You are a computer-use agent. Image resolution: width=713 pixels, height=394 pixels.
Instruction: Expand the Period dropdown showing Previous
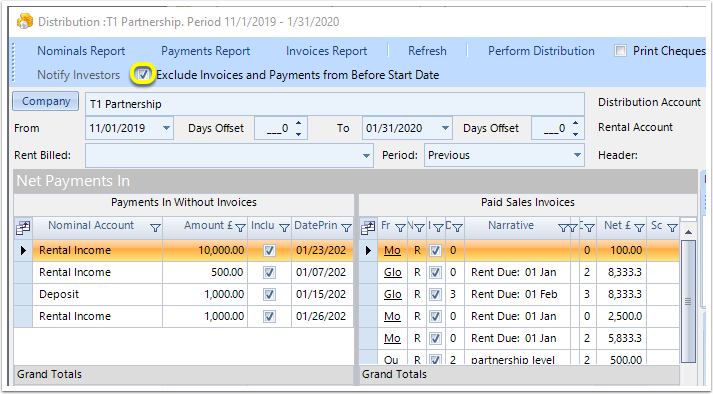577,155
